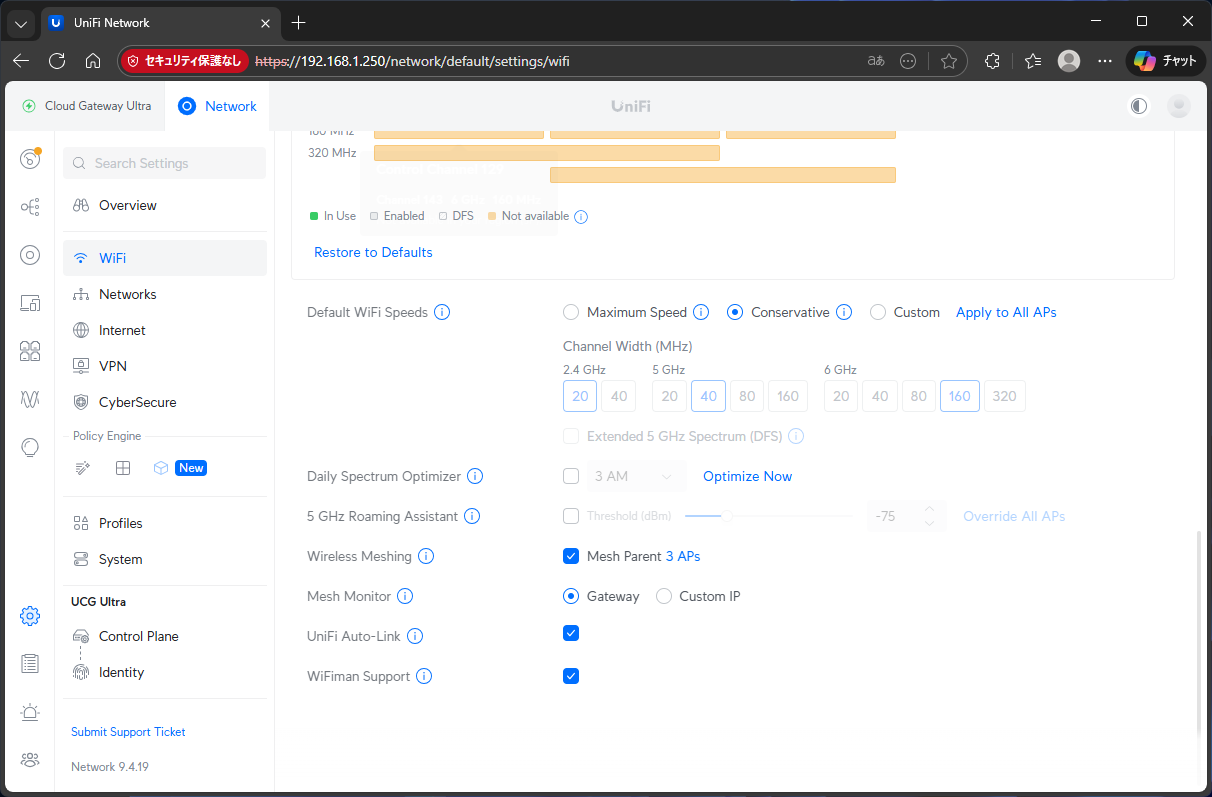The image size is (1212, 797).
Task: Click the info icon beside Daily Spectrum Optimizer
Action: pos(475,476)
